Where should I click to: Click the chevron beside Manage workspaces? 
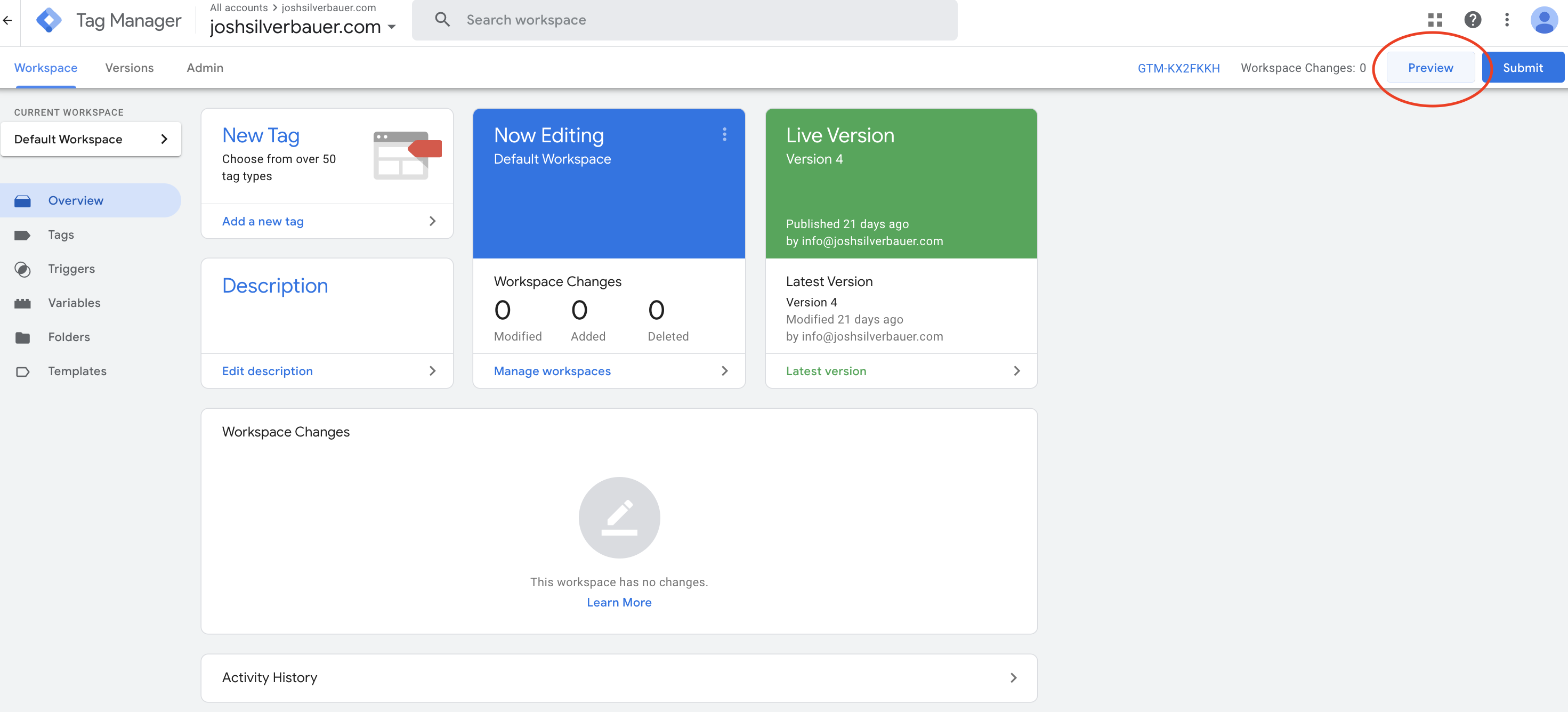click(724, 370)
